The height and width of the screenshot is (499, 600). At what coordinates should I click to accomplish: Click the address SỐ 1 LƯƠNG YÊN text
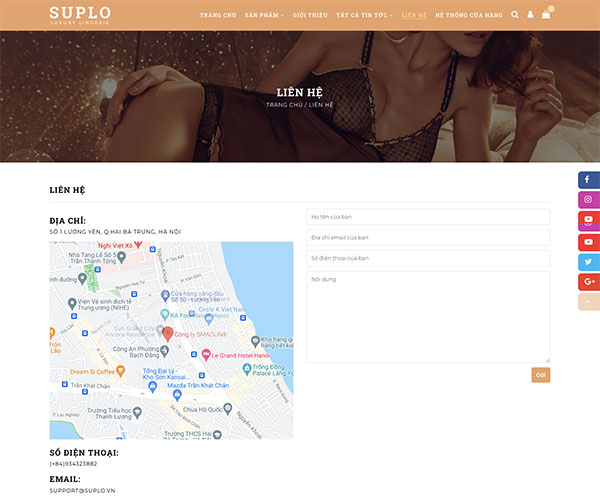coord(115,232)
